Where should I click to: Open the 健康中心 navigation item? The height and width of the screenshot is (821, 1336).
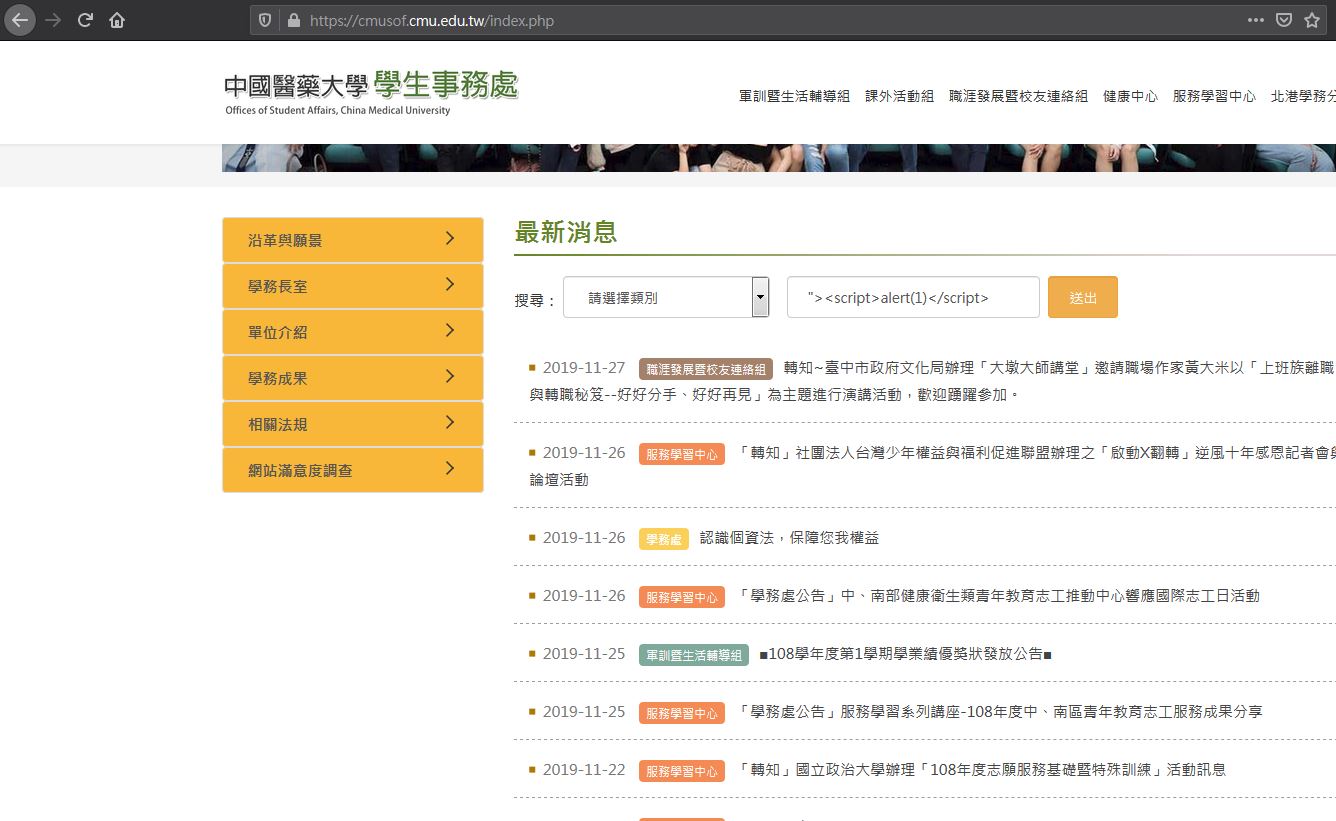(x=1130, y=96)
